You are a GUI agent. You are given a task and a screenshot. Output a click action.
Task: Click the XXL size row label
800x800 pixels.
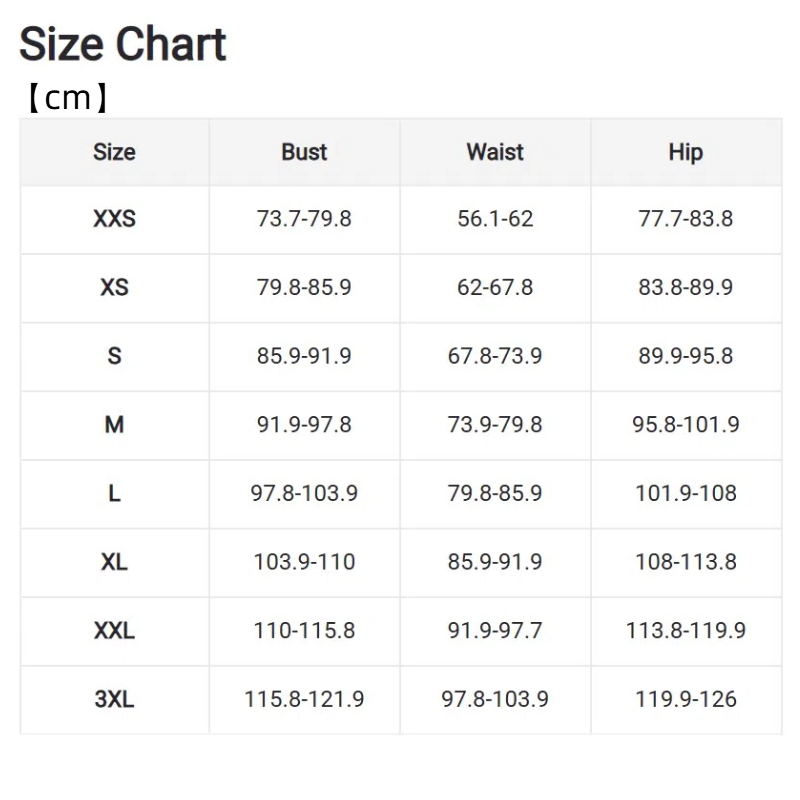(x=114, y=631)
